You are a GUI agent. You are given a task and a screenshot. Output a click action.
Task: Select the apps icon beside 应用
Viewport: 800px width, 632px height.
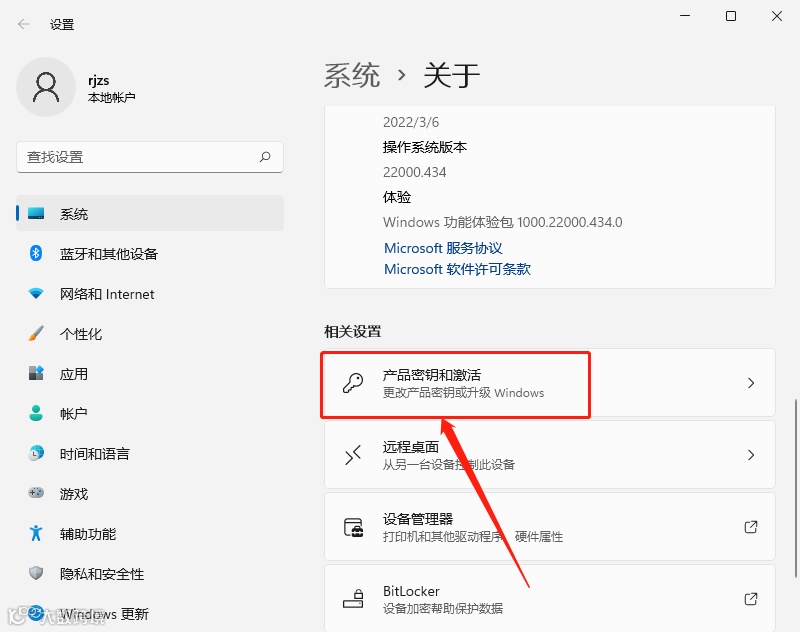(36, 373)
